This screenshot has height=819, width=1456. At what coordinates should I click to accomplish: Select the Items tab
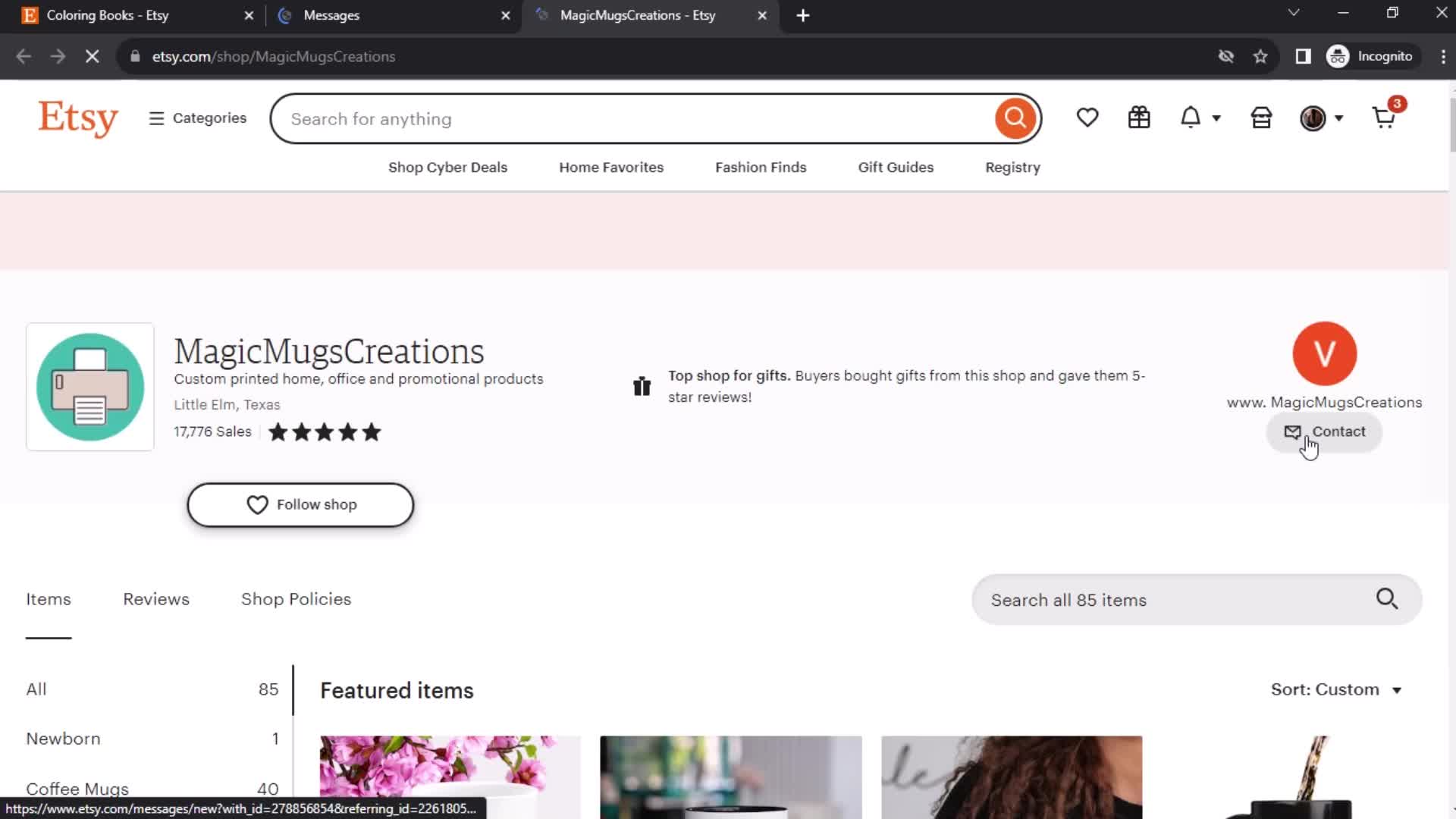pyautogui.click(x=49, y=599)
